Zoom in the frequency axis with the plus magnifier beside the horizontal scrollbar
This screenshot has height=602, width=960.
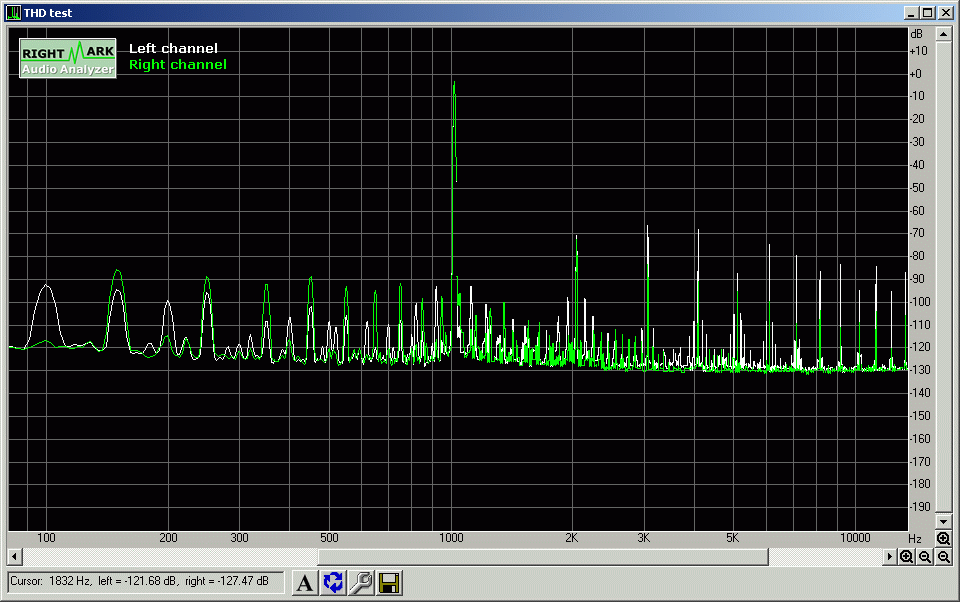pyautogui.click(x=907, y=557)
